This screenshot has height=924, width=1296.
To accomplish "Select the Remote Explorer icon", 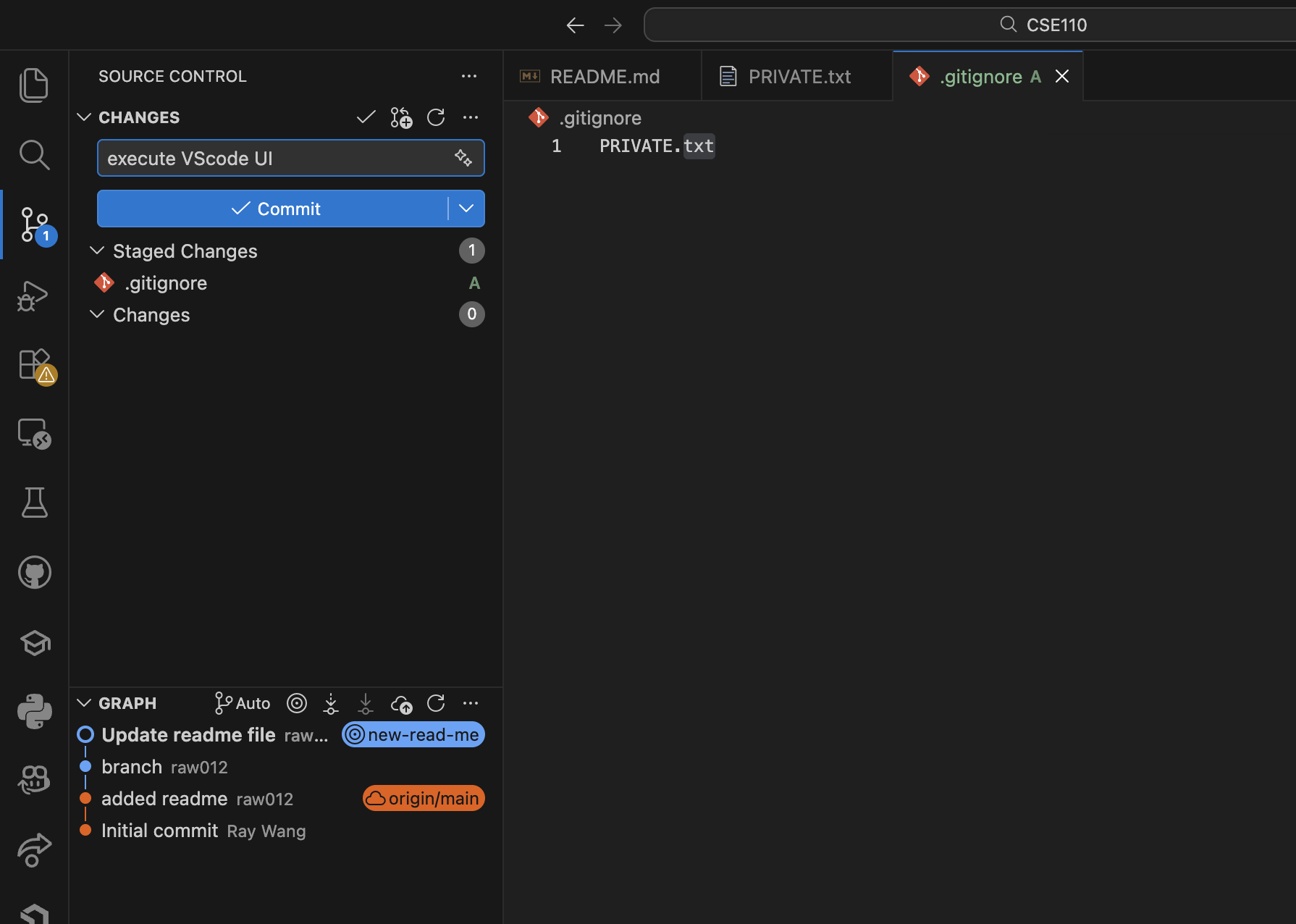I will click(34, 434).
